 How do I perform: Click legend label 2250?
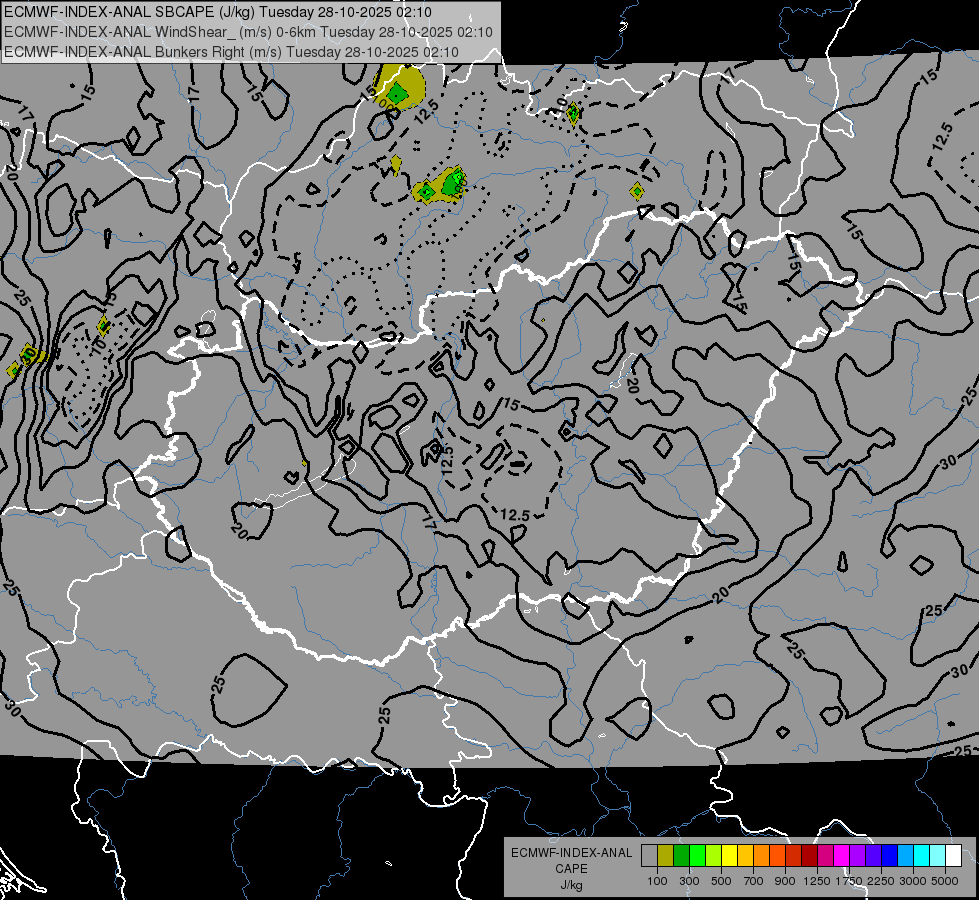click(881, 881)
